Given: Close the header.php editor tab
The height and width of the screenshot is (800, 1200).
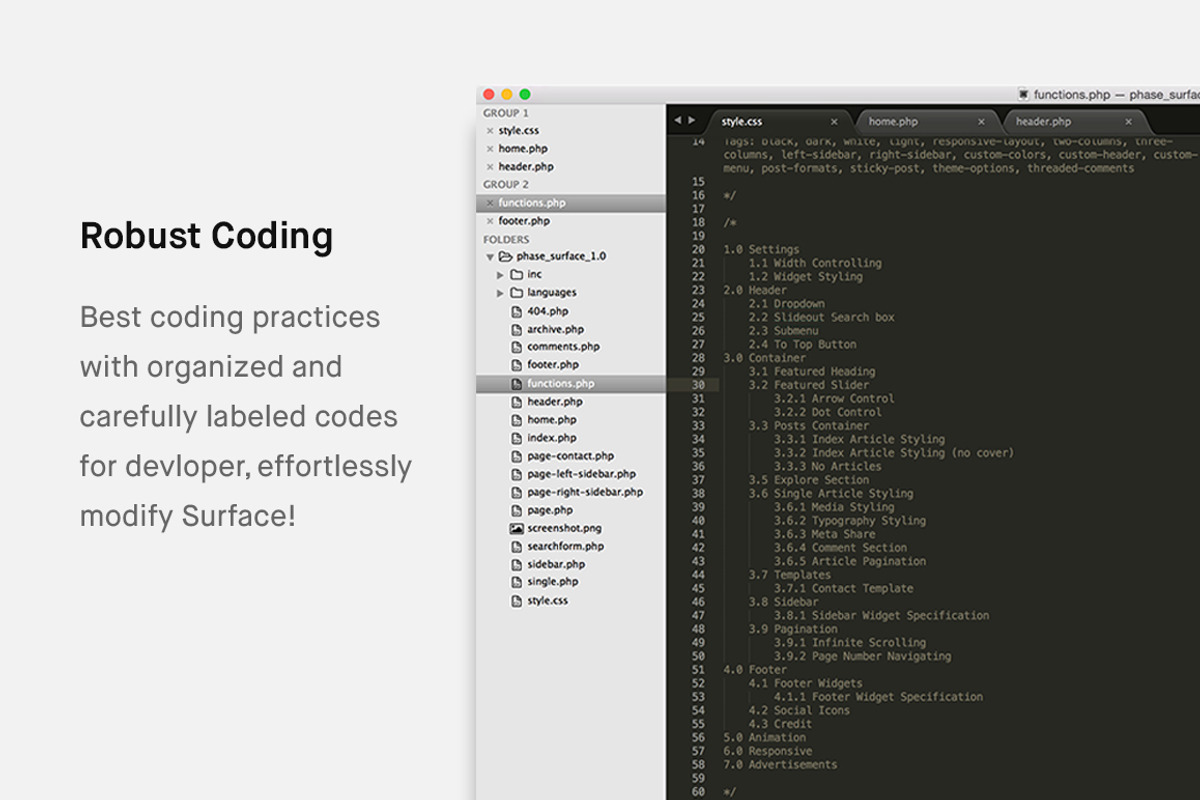Looking at the screenshot, I should [x=1129, y=122].
